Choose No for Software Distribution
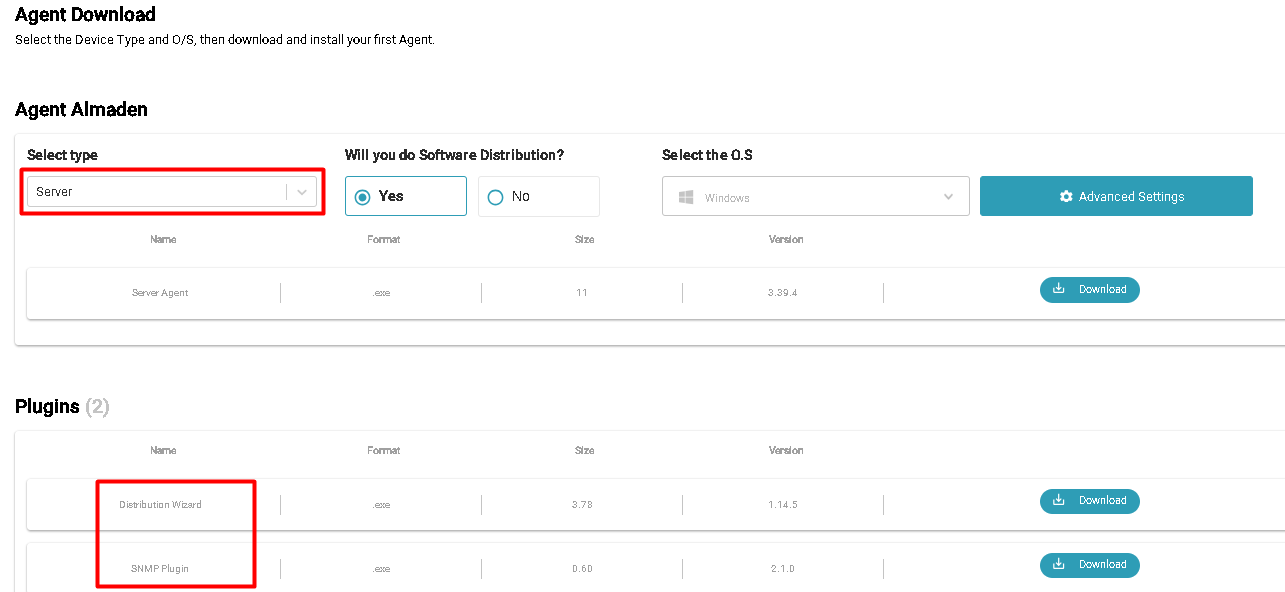 tap(539, 196)
